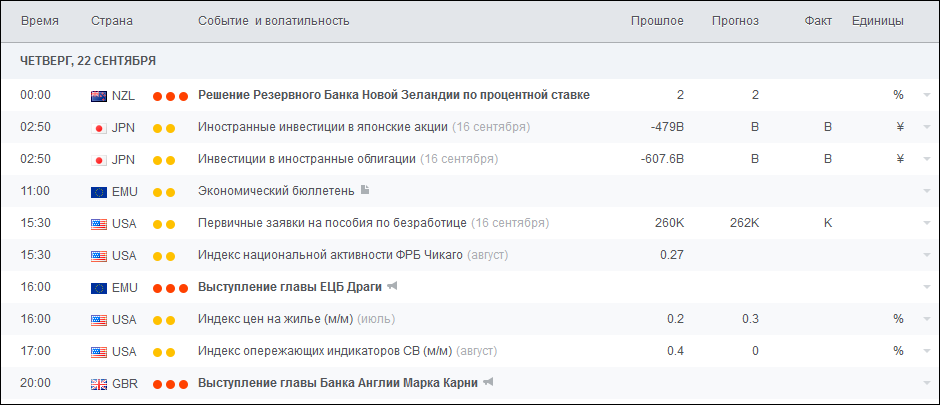Click the USA flag in the jobless claims row
The width and height of the screenshot is (940, 405).
[99, 224]
